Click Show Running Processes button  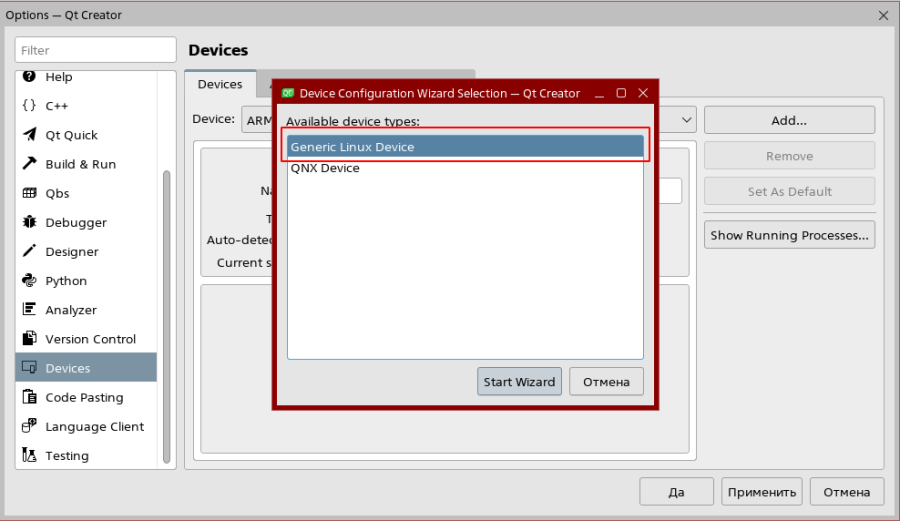pyautogui.click(x=789, y=236)
